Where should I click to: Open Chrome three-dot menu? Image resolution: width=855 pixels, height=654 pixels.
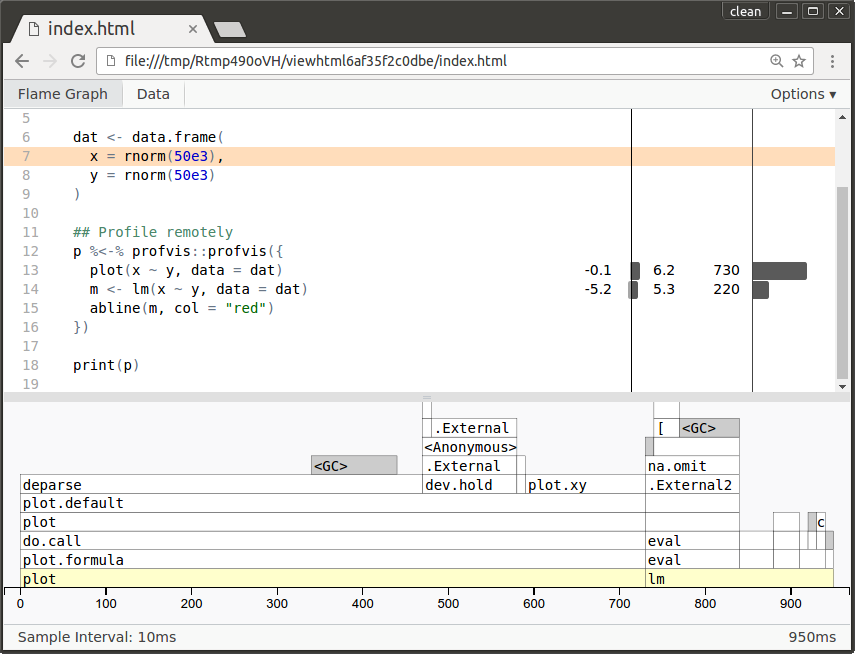(x=832, y=61)
